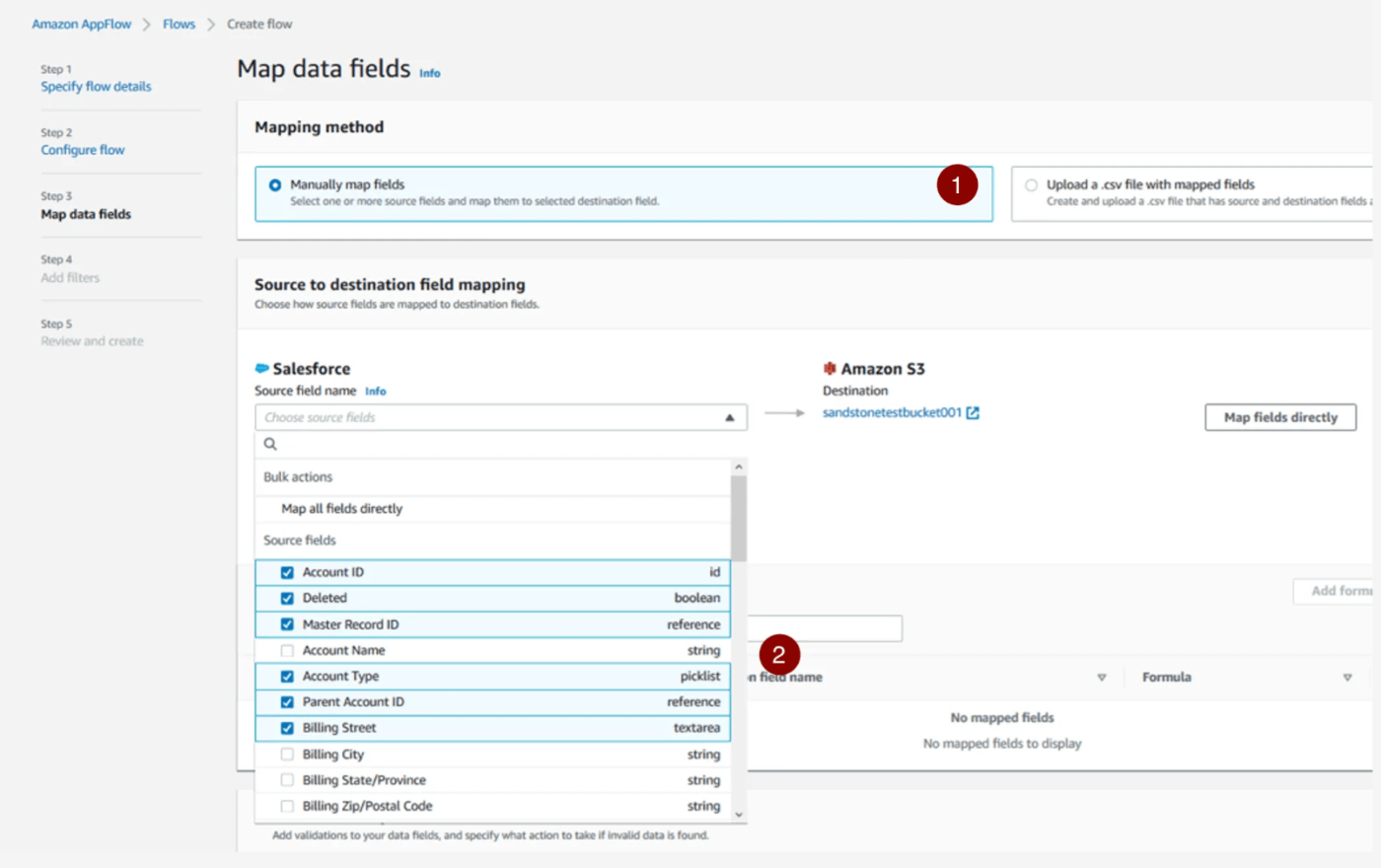
Task: Click the Map fields directly button
Action: click(1280, 417)
